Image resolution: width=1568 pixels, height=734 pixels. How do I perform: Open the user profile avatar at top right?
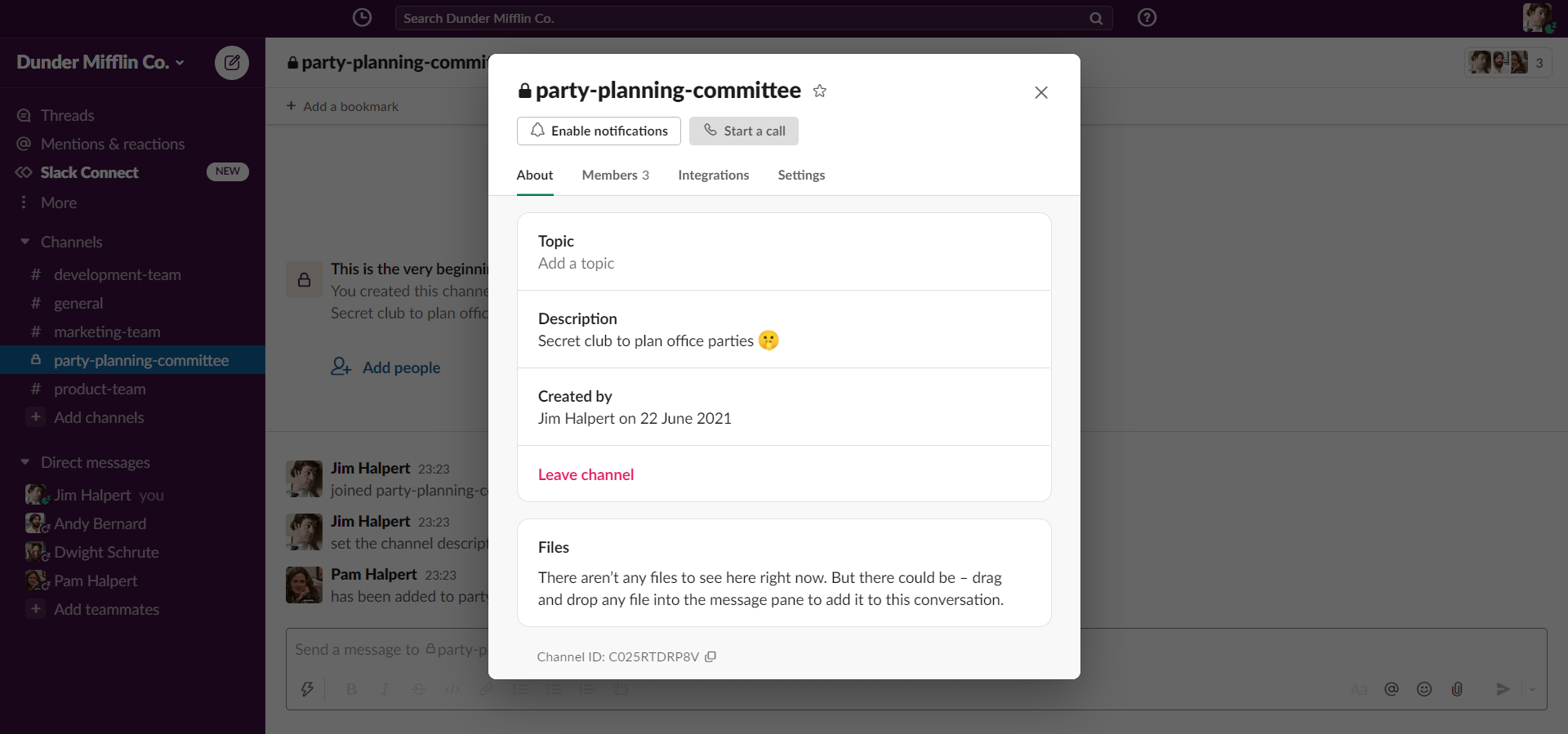[1537, 17]
